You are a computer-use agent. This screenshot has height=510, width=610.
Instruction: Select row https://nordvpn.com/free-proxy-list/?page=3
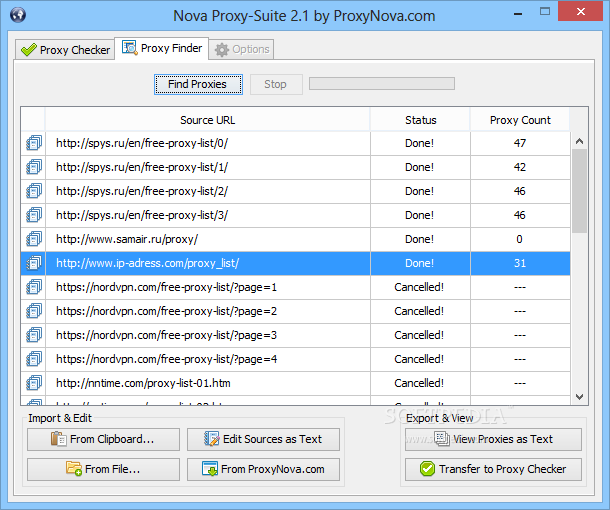click(296, 335)
